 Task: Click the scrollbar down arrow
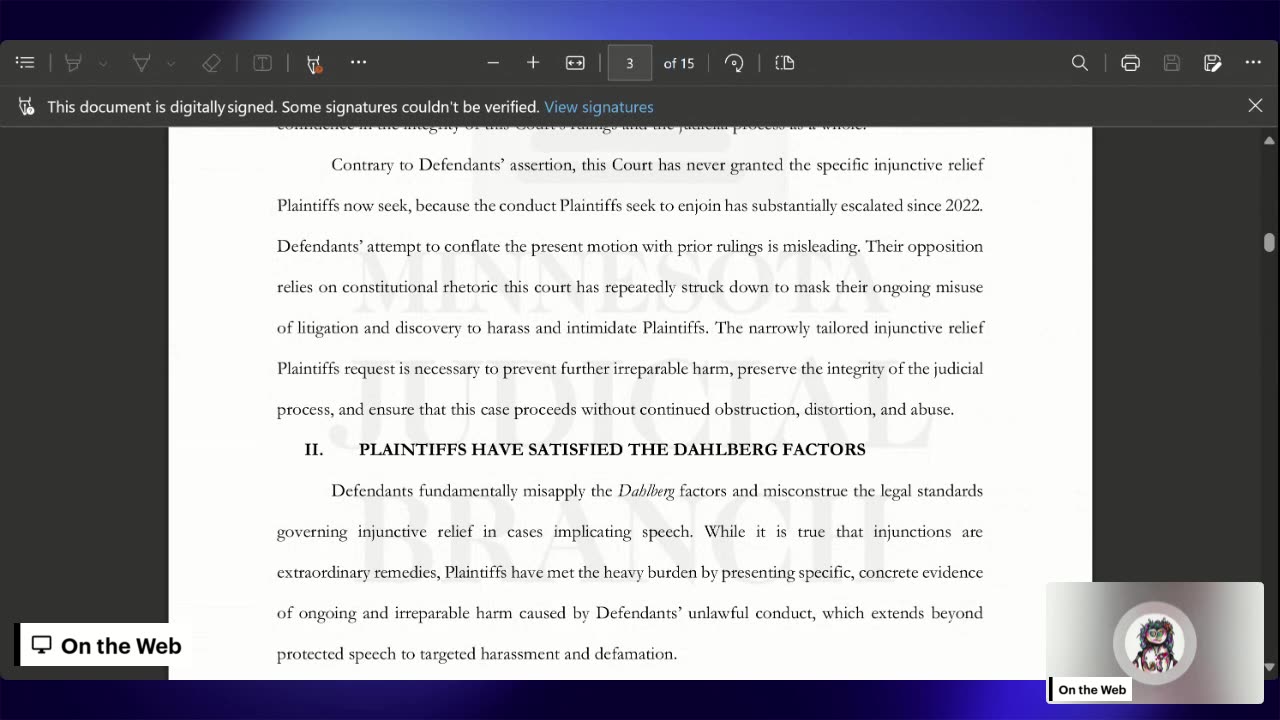(1269, 667)
